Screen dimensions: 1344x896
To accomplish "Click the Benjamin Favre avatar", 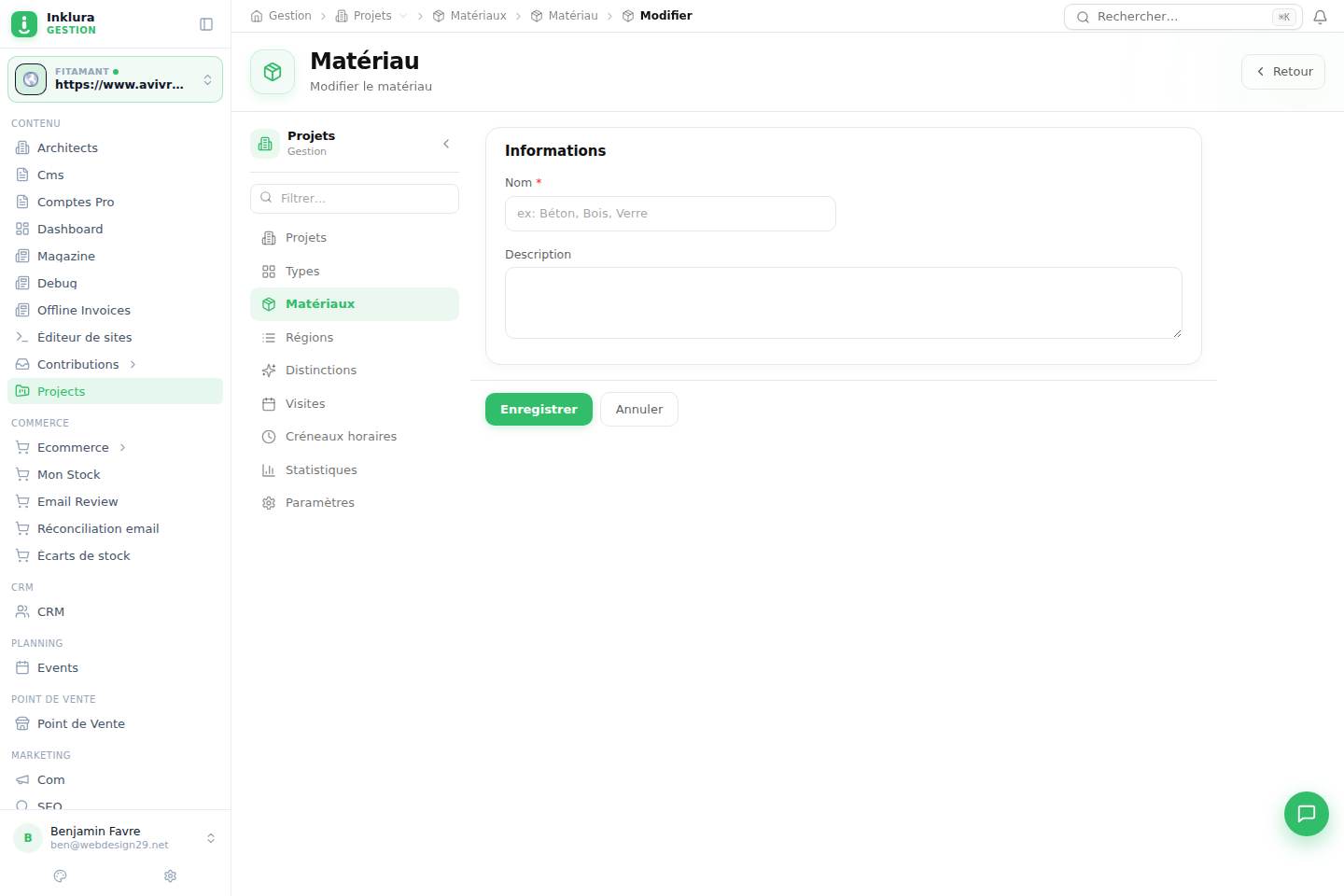I will pos(28,837).
